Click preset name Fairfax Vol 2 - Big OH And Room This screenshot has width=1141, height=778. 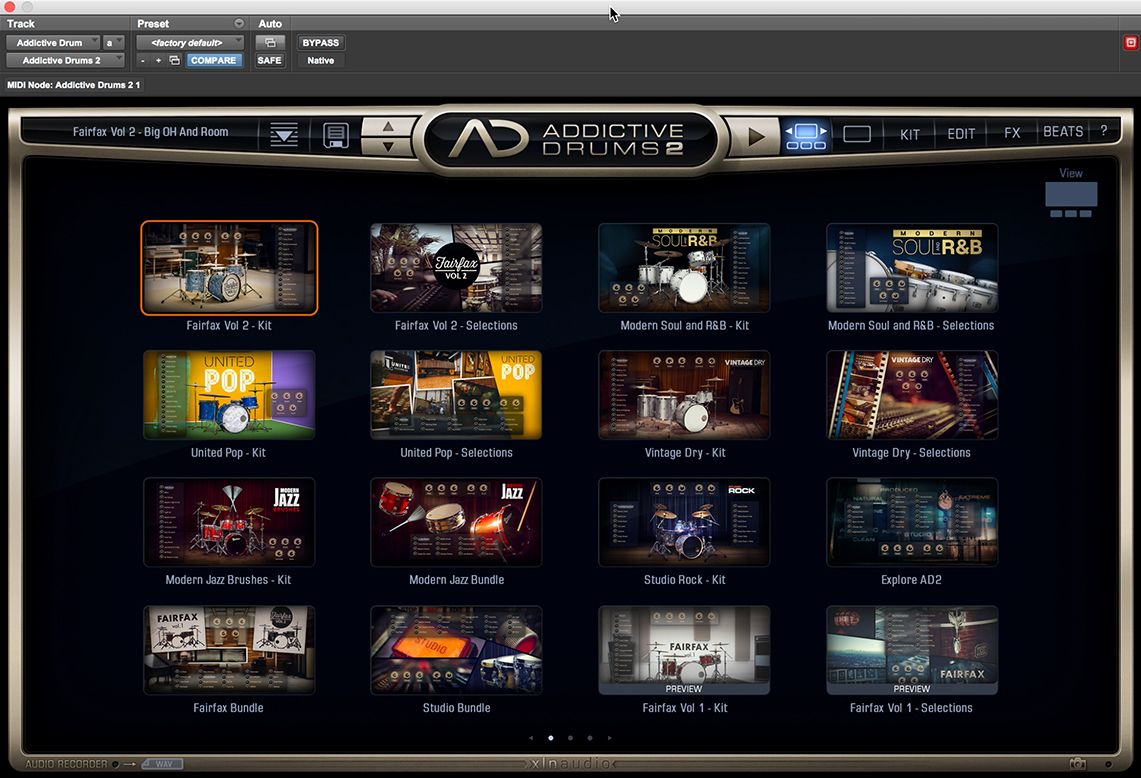(x=151, y=132)
